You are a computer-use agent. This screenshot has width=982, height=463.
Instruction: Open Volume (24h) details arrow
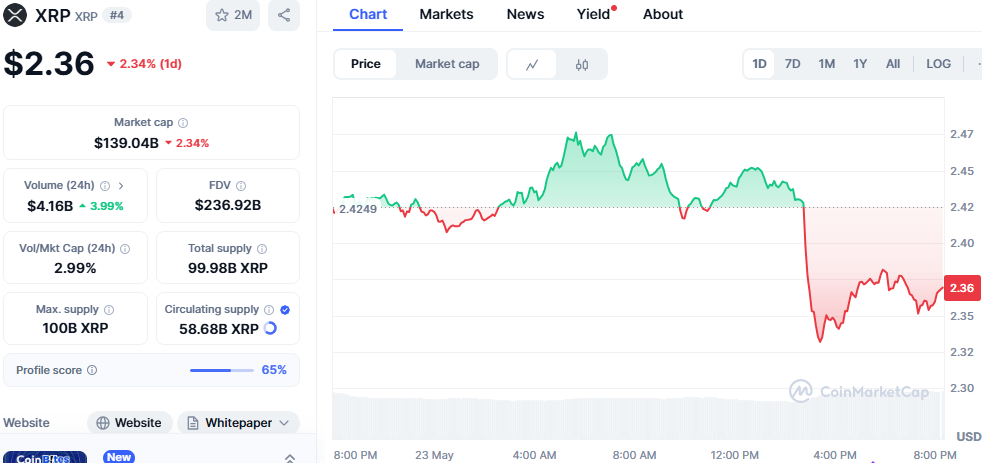[x=121, y=185]
